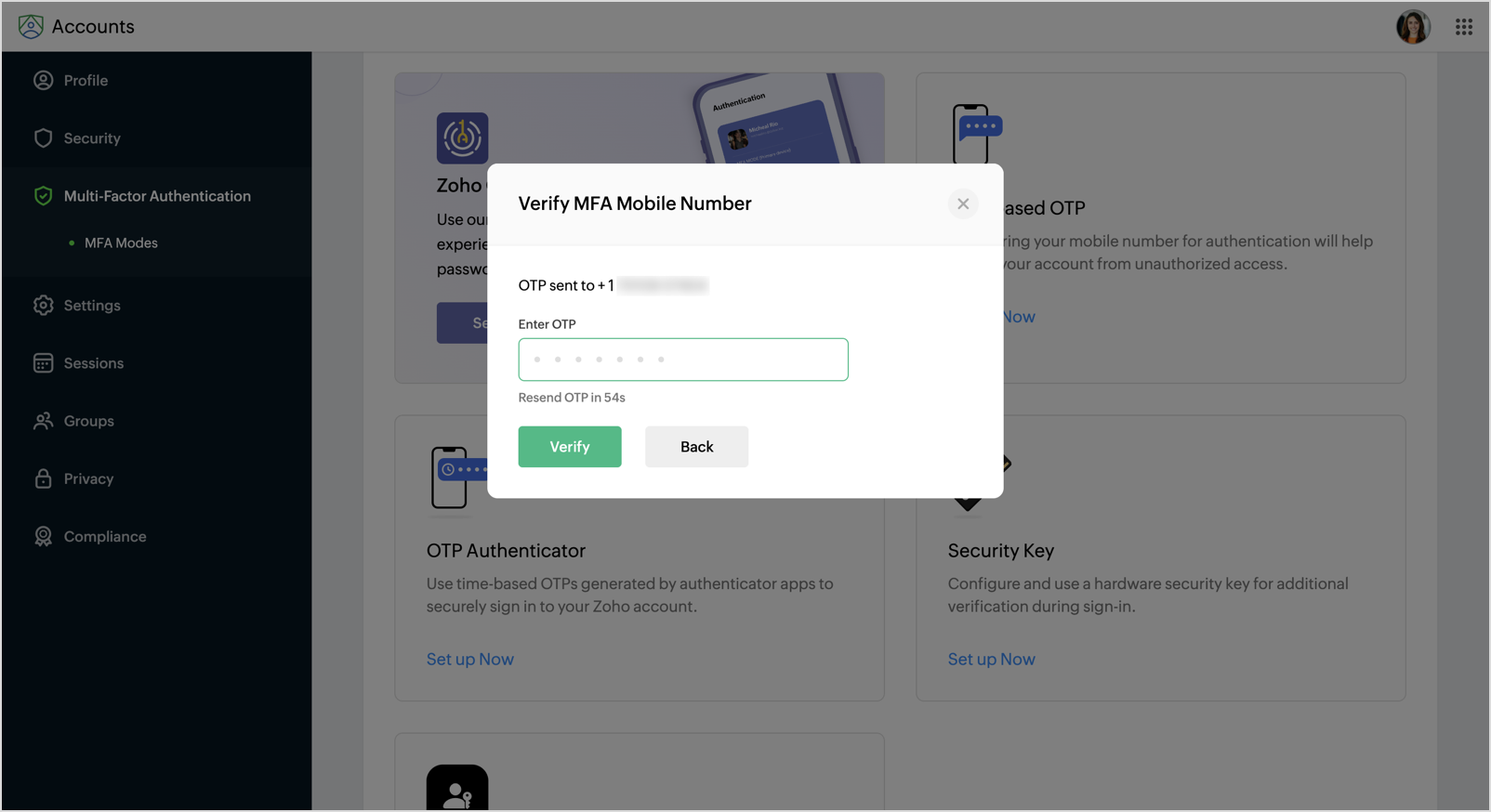Click the user profile avatar
Viewport: 1491px width, 812px height.
(1413, 27)
